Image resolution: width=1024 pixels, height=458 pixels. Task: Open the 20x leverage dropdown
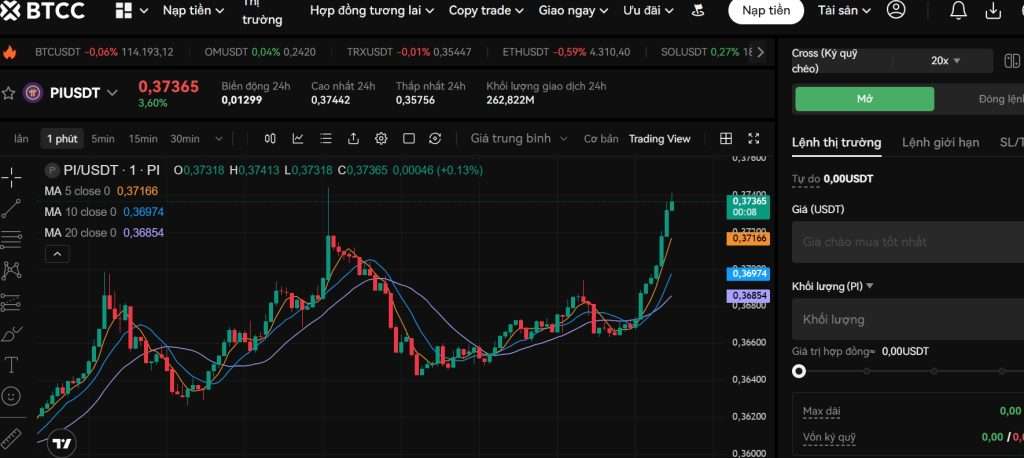pos(945,61)
